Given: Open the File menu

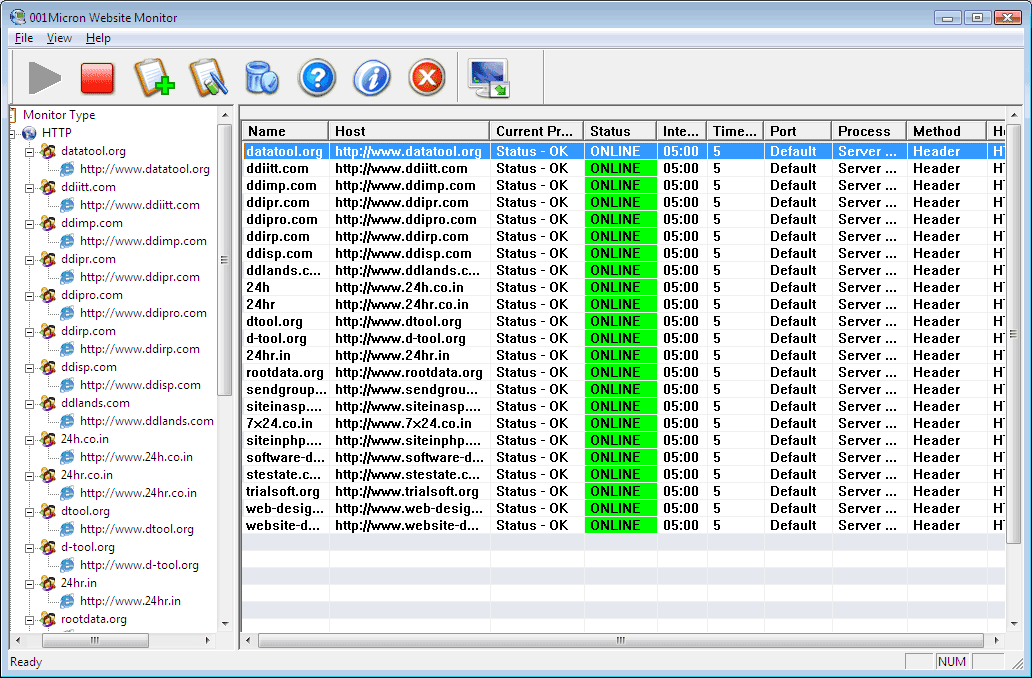Looking at the screenshot, I should click(23, 37).
